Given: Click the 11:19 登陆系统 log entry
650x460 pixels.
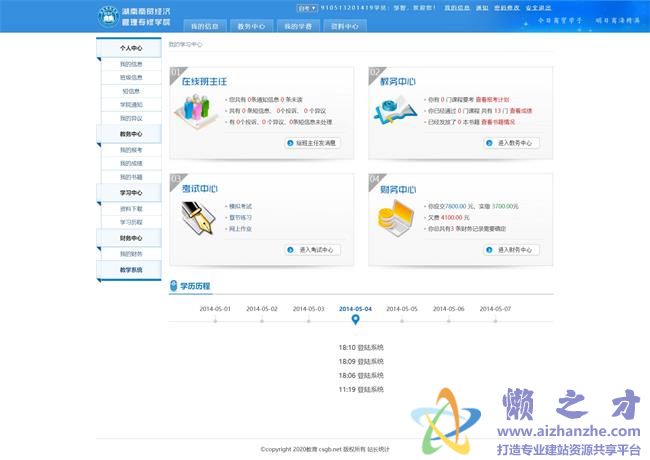Looking at the screenshot, I should [361, 390].
